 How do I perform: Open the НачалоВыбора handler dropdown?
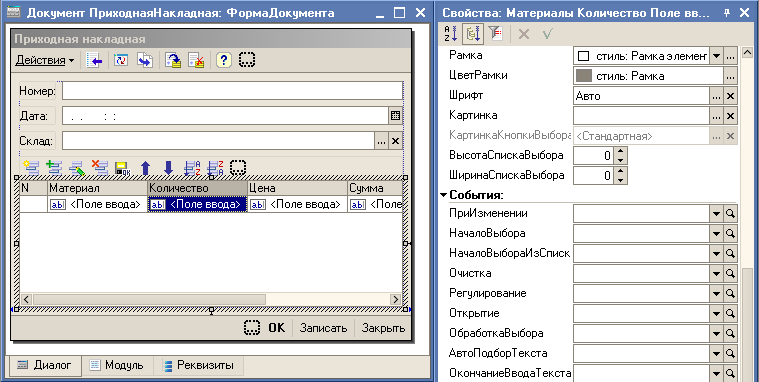(x=716, y=233)
